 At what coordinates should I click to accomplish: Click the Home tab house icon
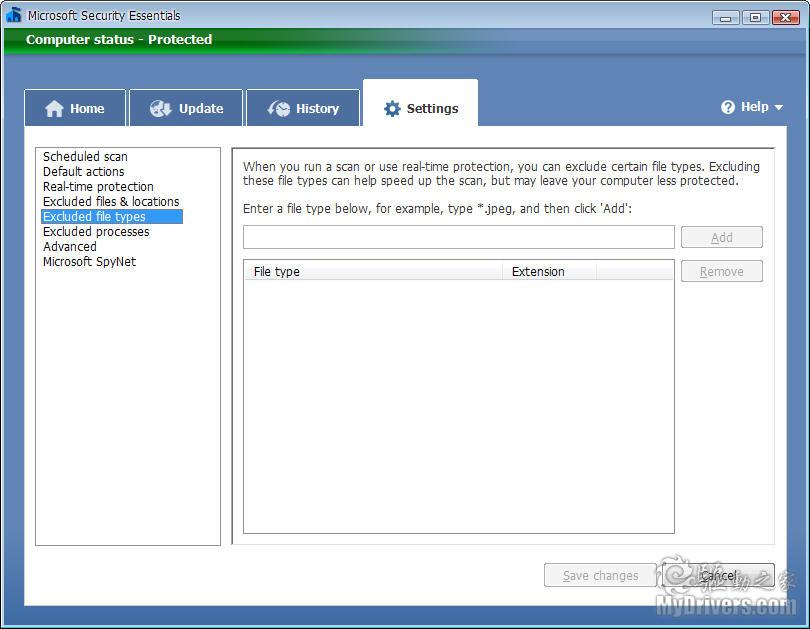(54, 109)
